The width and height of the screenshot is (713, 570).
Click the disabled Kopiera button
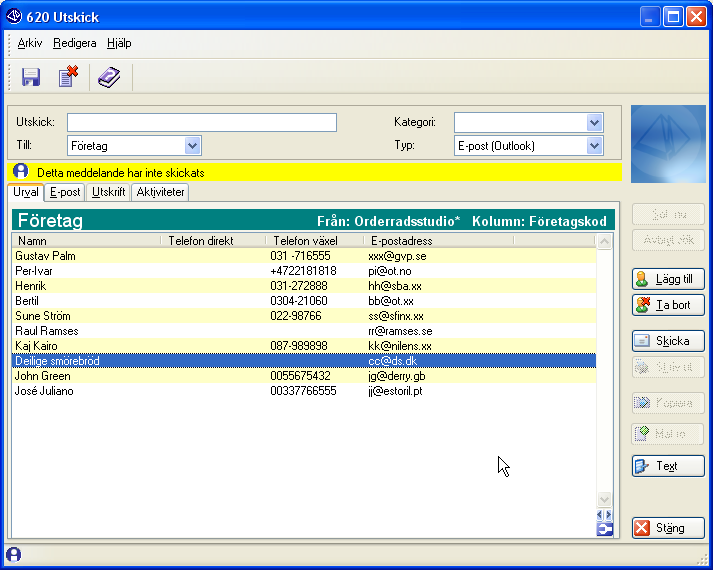(668, 403)
